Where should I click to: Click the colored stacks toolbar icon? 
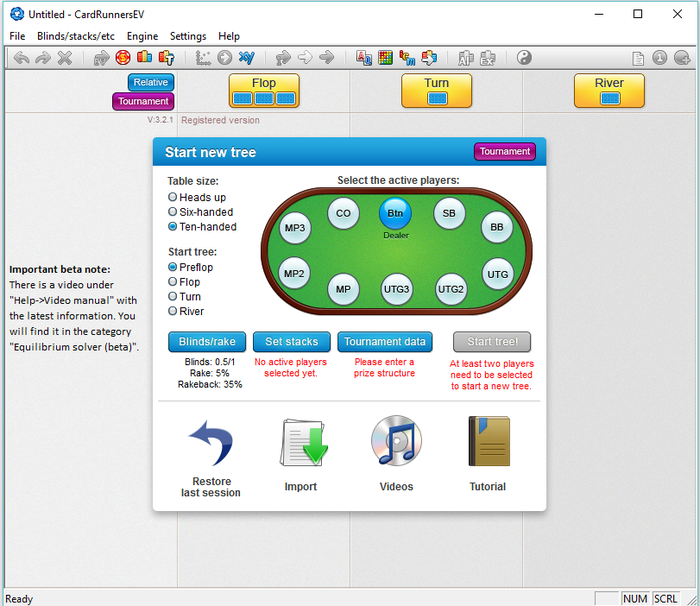(x=144, y=57)
